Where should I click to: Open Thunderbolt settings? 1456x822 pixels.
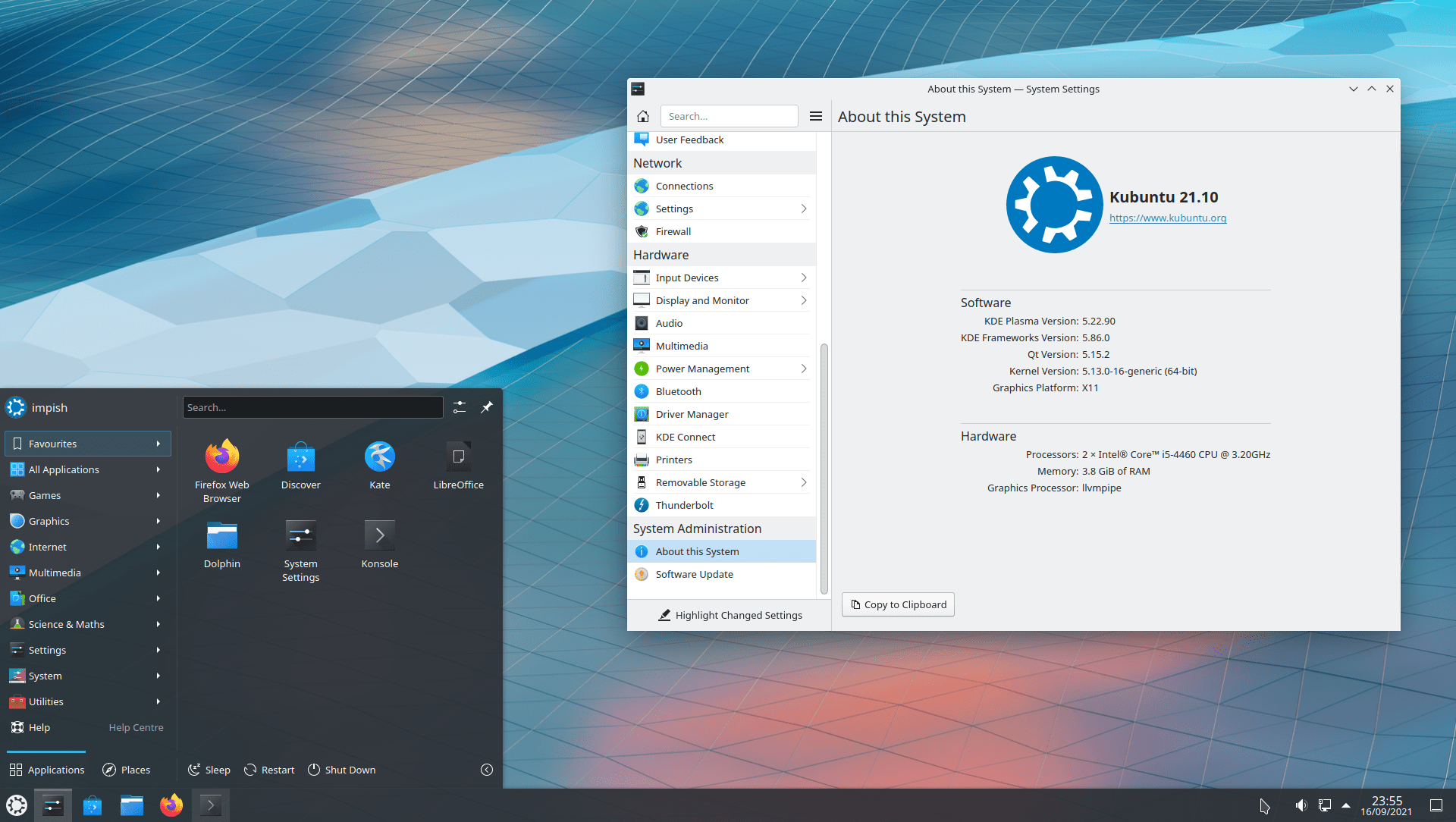pos(683,505)
